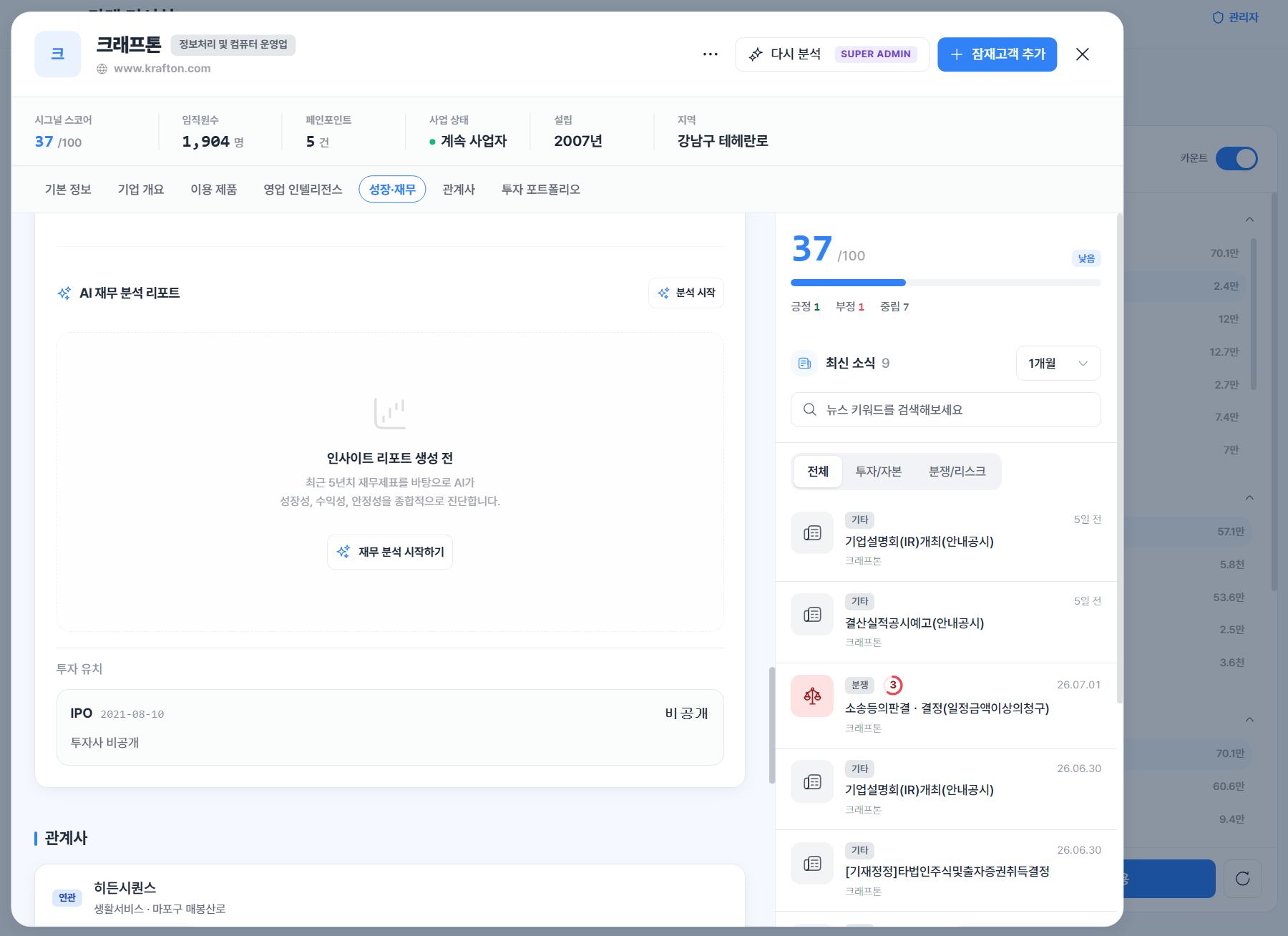The width and height of the screenshot is (1288, 936).
Task: Click the news panel scrollbar
Action: [x=1119, y=458]
